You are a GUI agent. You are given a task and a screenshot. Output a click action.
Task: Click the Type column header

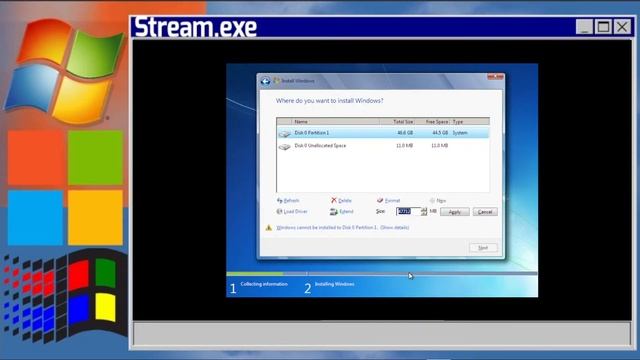[470, 122]
